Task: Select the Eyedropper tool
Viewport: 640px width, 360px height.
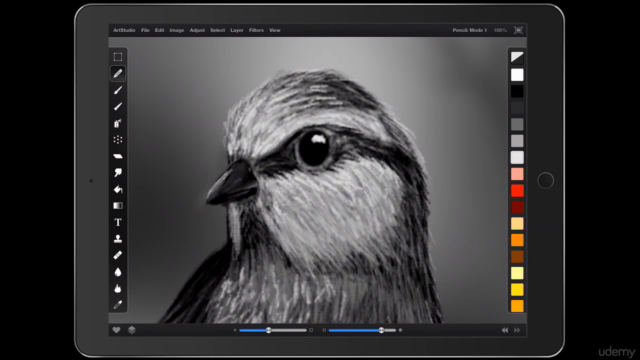Action: pyautogui.click(x=118, y=305)
